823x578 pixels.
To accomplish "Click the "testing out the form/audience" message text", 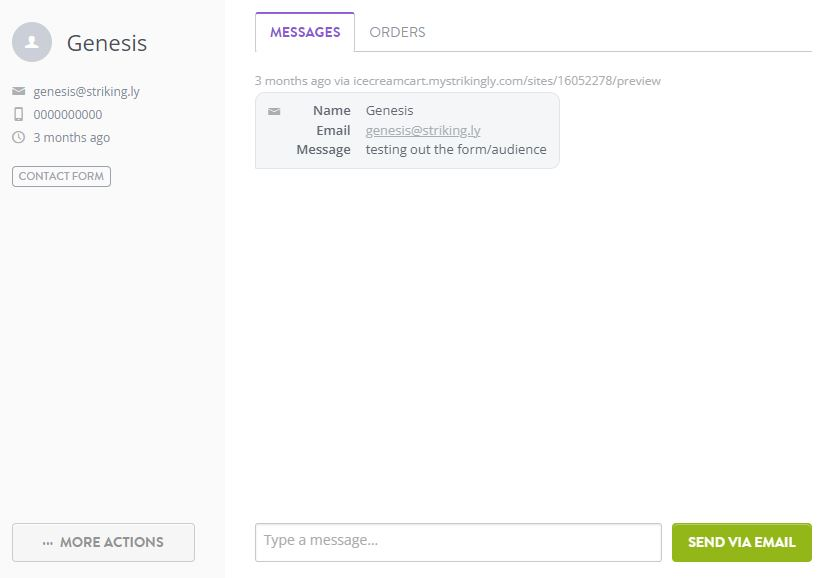I will coord(456,149).
